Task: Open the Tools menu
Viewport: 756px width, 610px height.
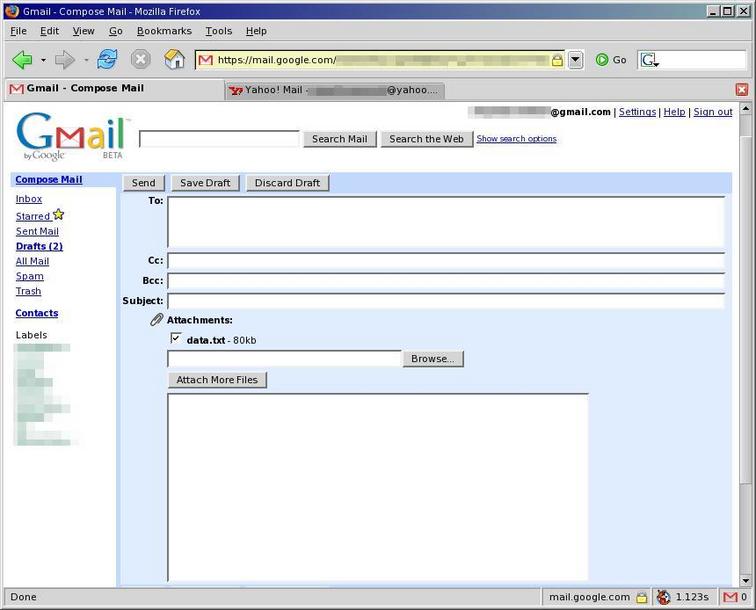Action: click(218, 31)
